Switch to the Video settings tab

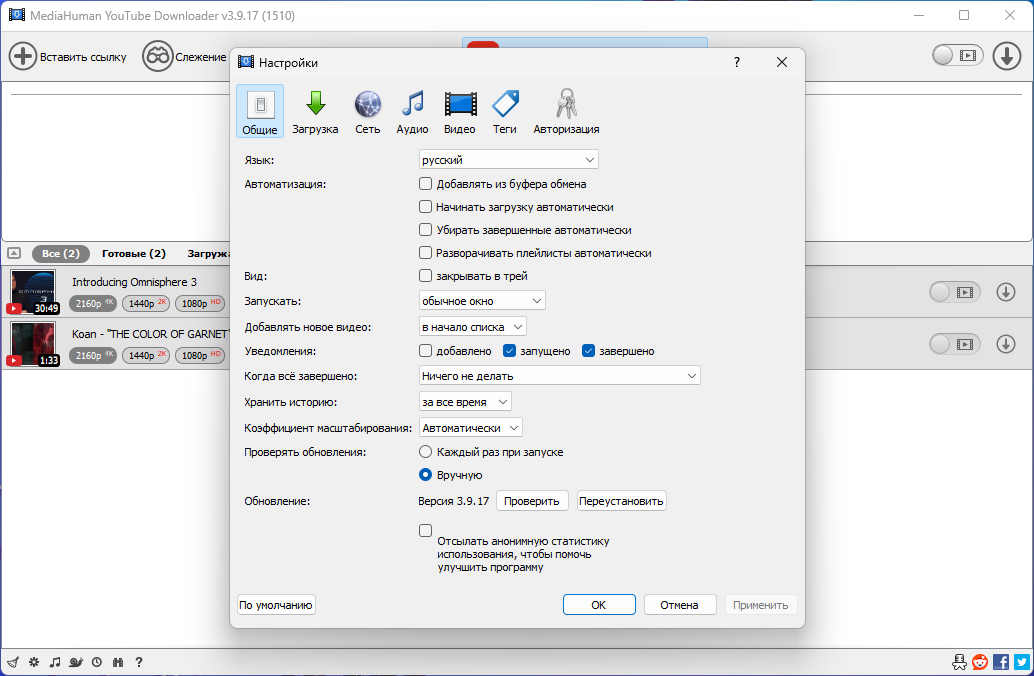coord(460,111)
